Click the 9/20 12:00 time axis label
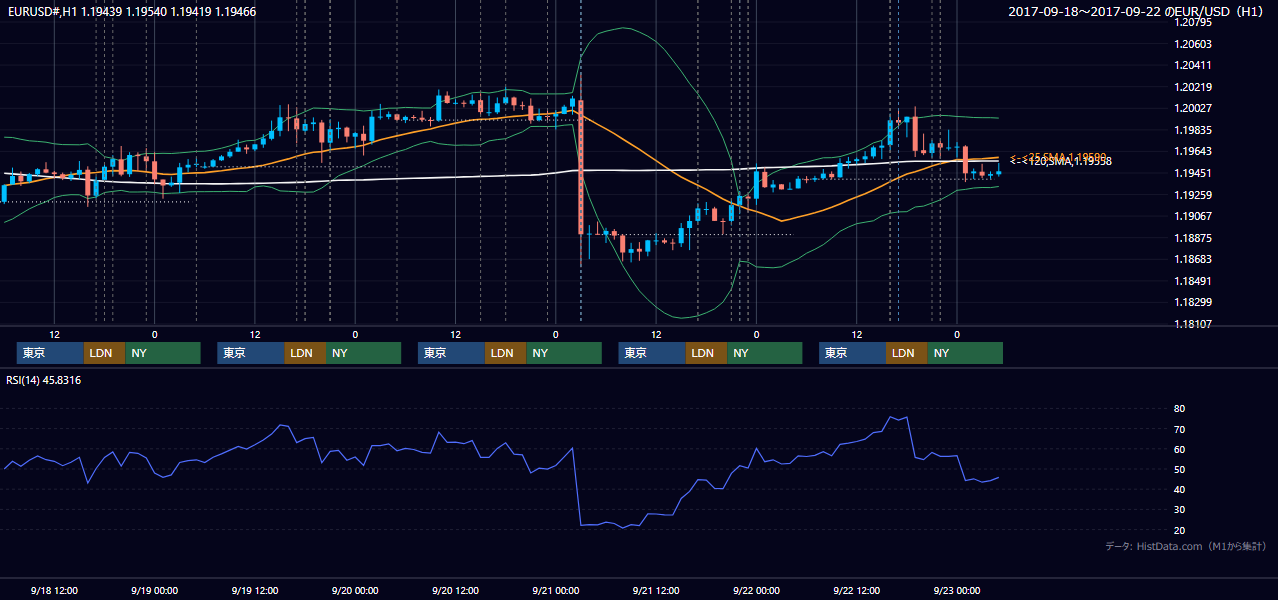This screenshot has width=1278, height=600. pyautogui.click(x=456, y=590)
